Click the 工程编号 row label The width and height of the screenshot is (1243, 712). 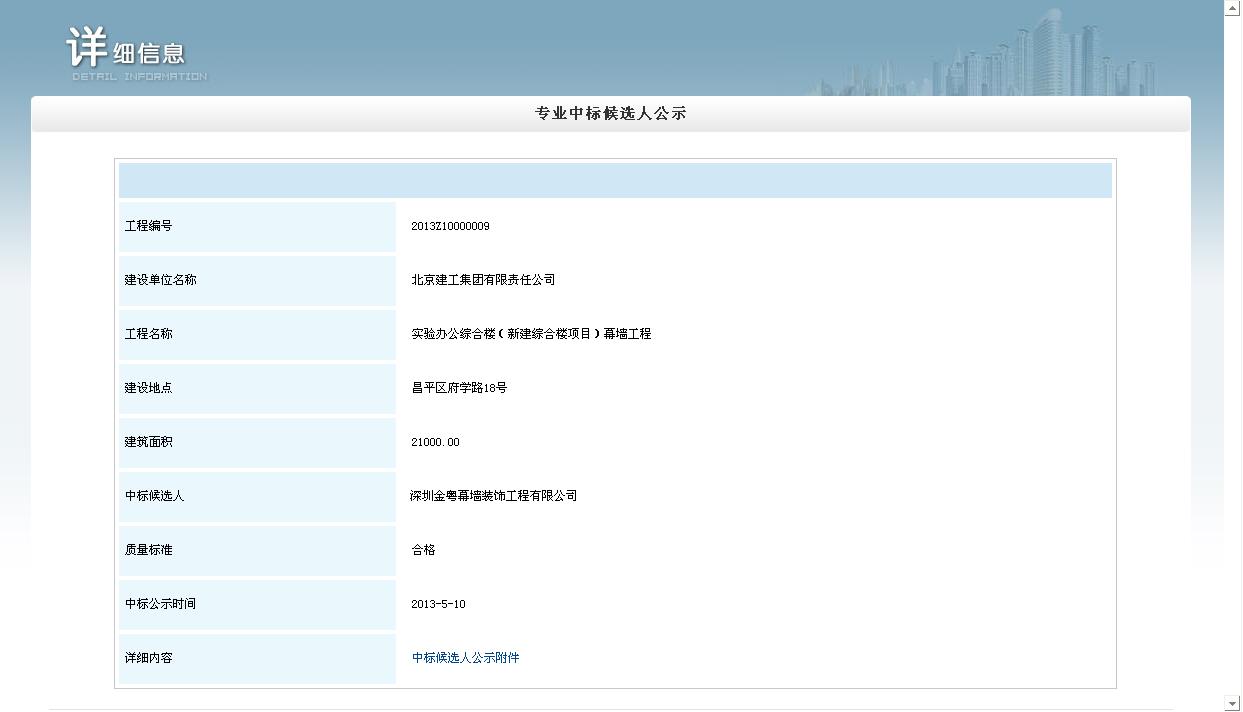(x=148, y=226)
